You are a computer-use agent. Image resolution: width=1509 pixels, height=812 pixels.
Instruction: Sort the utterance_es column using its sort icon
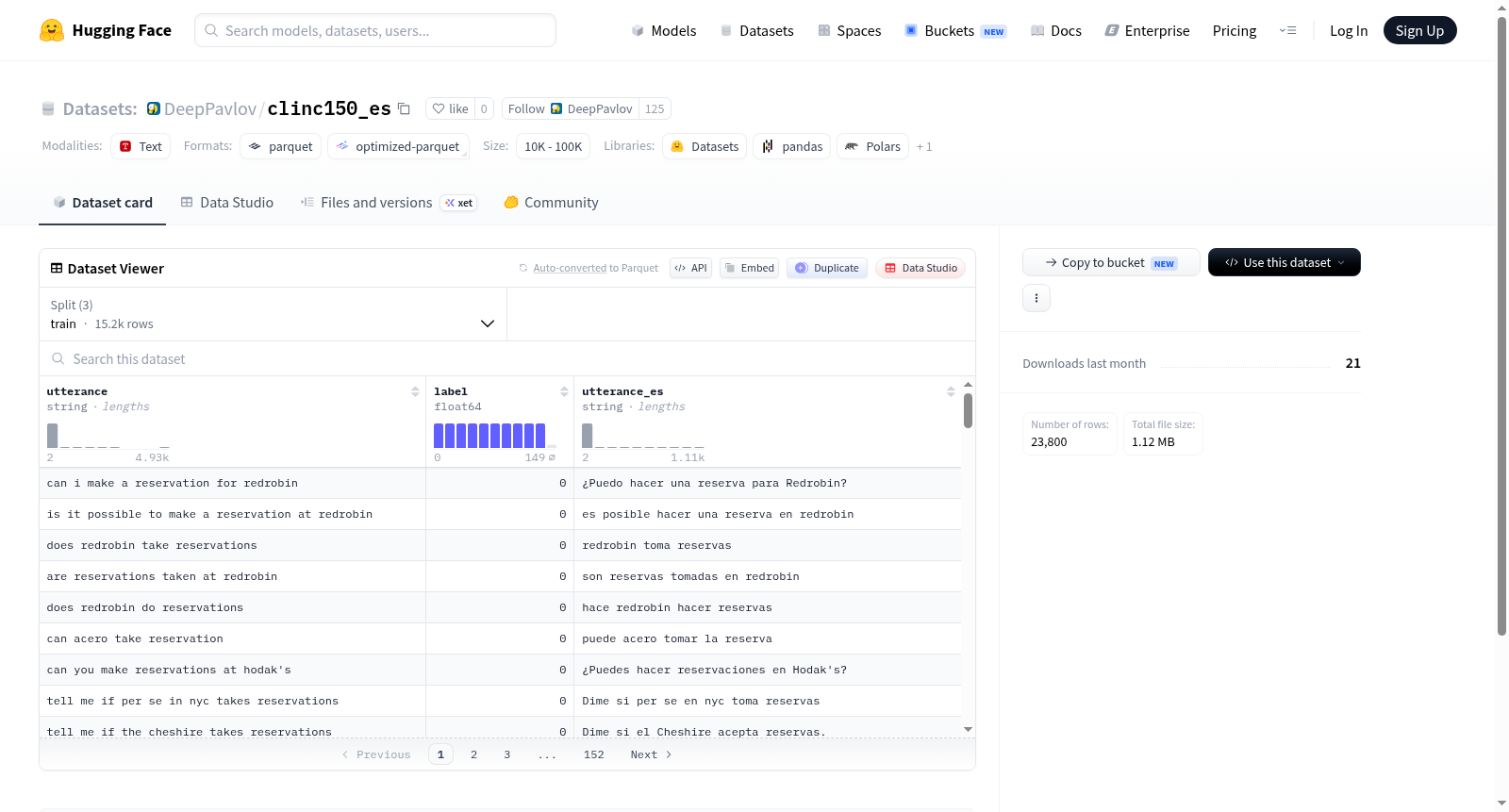951,391
